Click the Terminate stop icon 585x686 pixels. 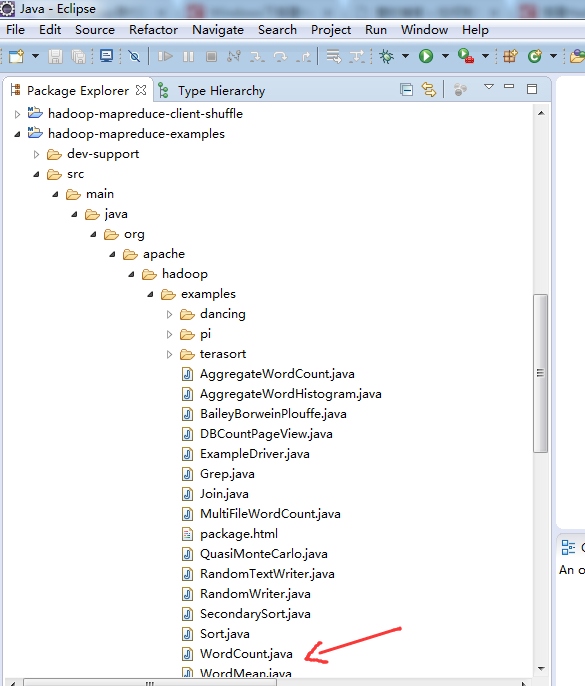tap(211, 56)
